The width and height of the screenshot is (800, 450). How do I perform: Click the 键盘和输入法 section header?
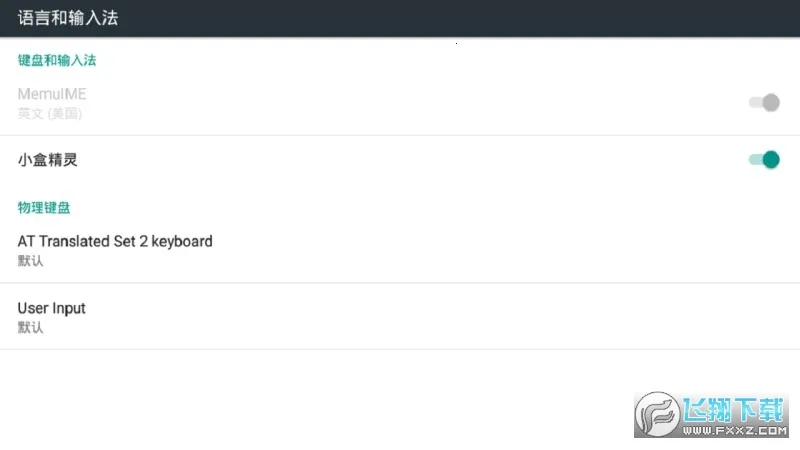tap(57, 60)
